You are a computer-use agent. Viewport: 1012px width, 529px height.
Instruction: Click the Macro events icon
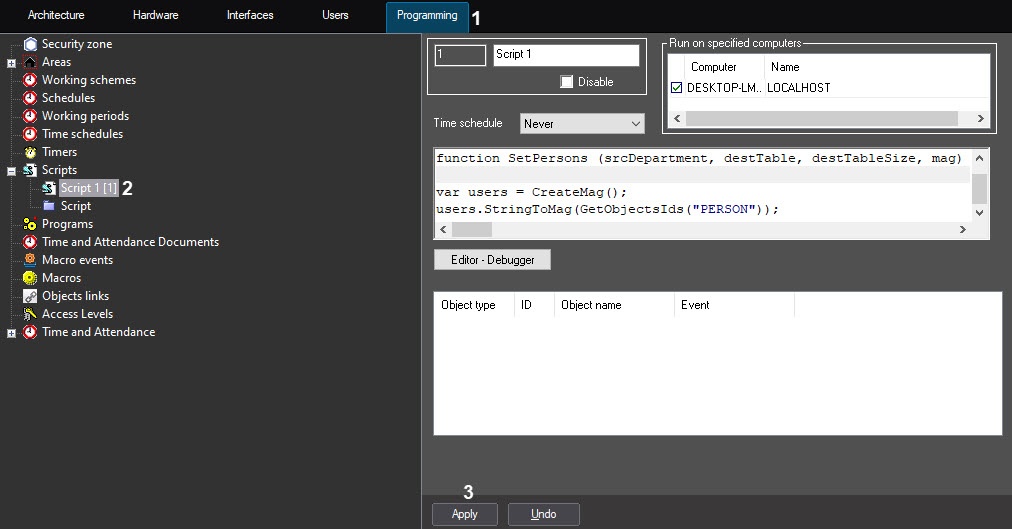(x=30, y=260)
